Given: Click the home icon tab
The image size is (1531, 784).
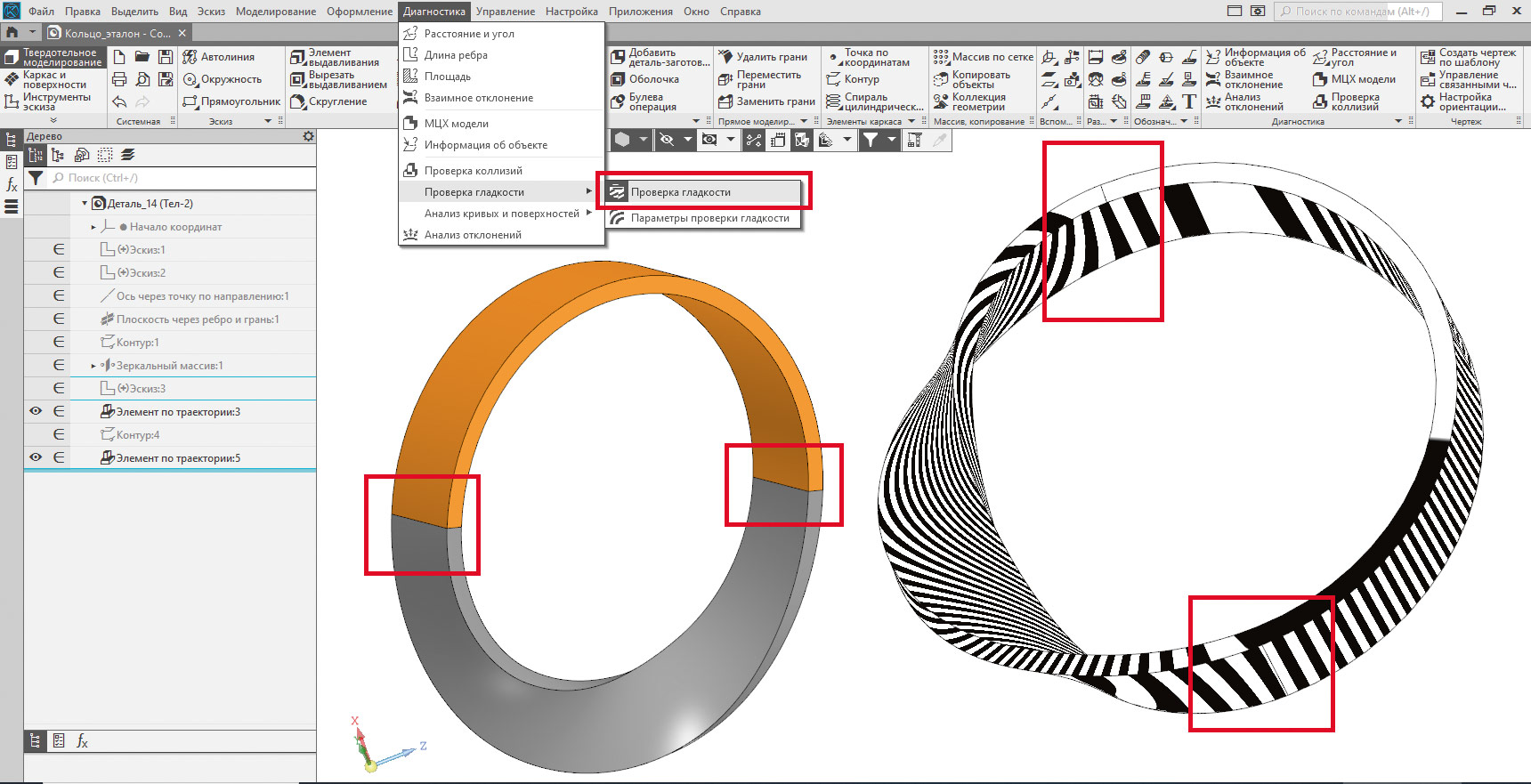Looking at the screenshot, I should pos(12,32).
